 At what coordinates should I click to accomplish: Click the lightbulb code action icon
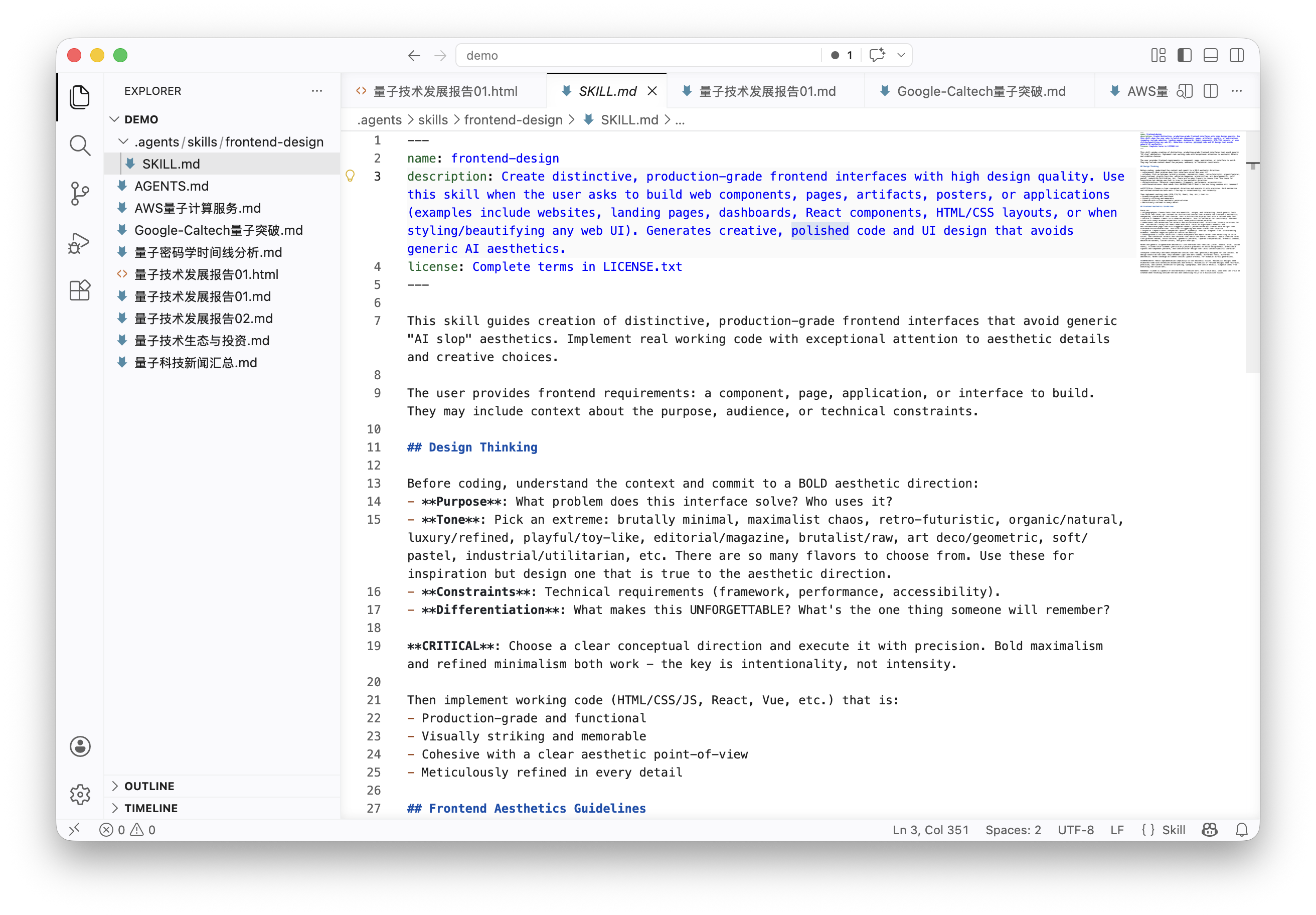tap(350, 176)
